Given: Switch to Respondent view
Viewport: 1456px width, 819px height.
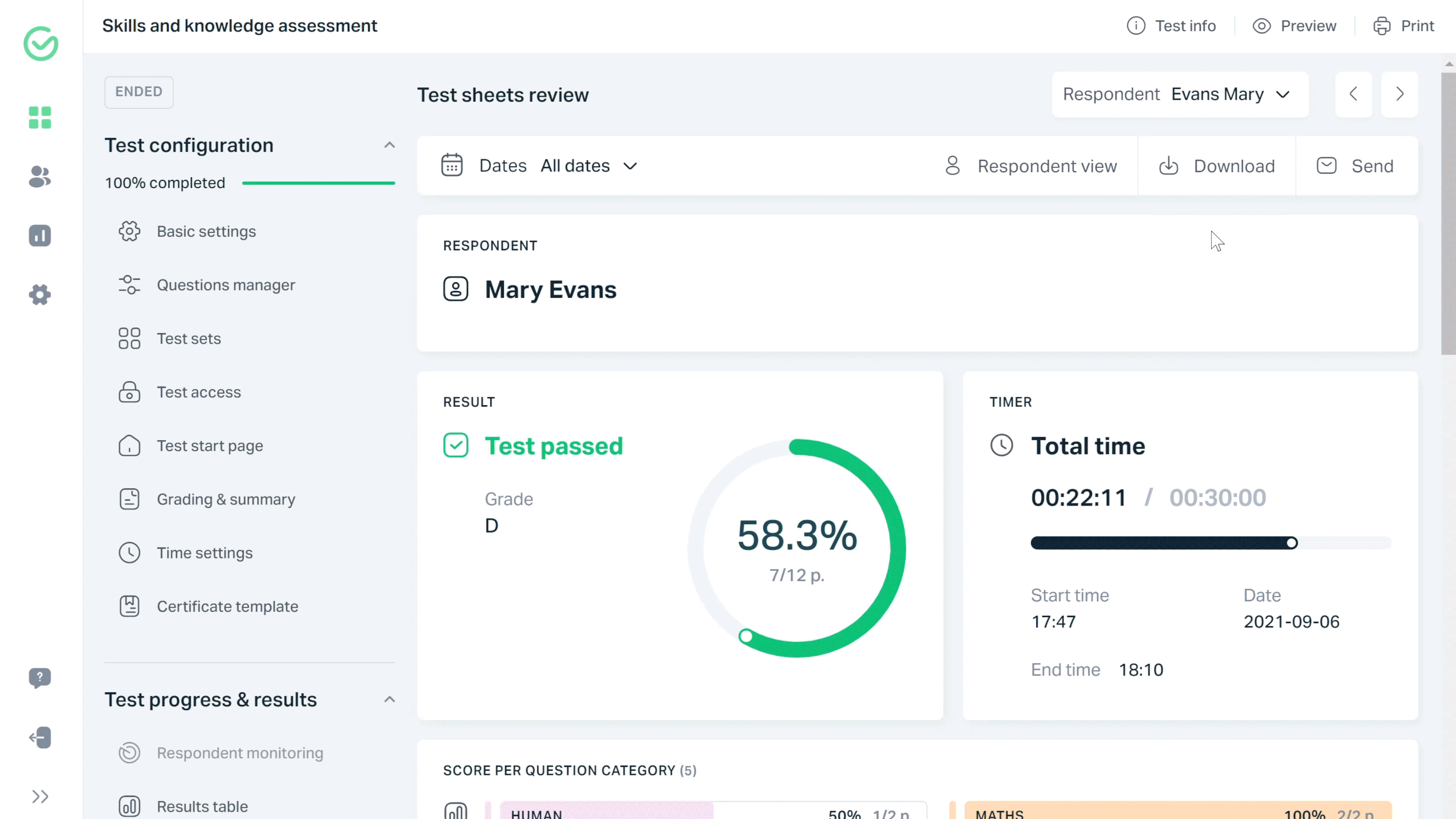Looking at the screenshot, I should pyautogui.click(x=1031, y=166).
